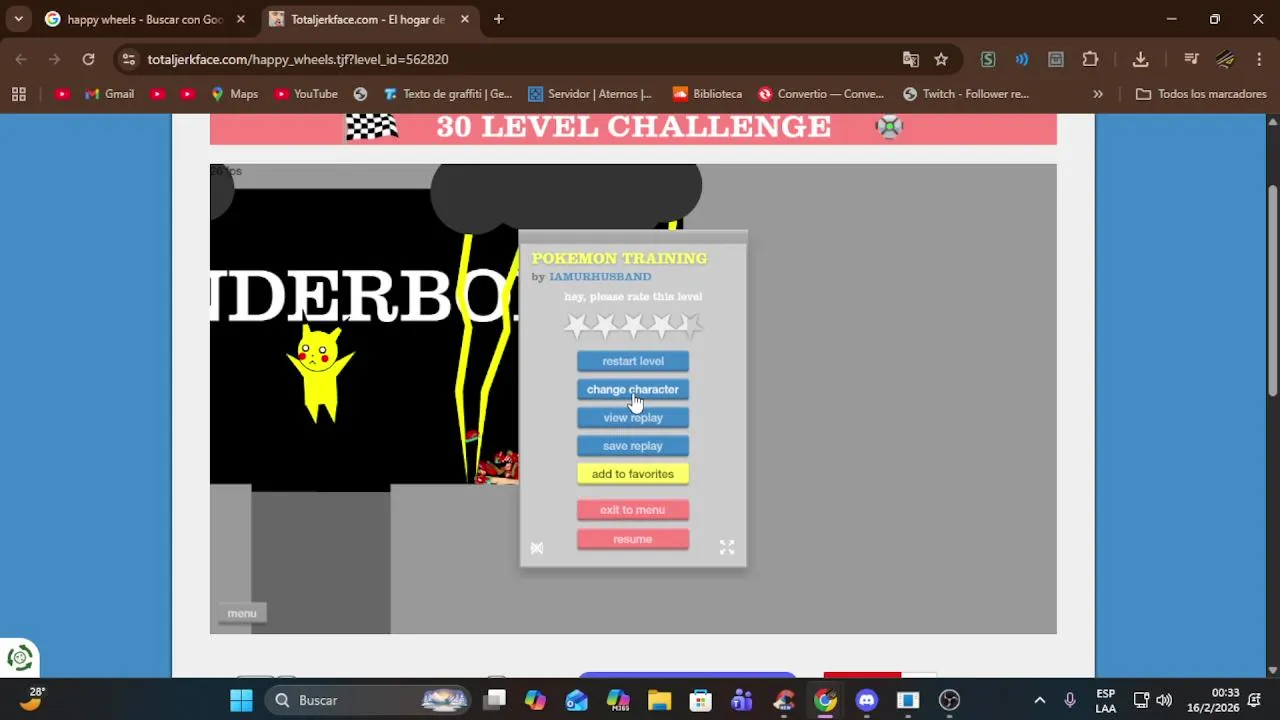Rate level with first star
1280x720 pixels.
[576, 324]
